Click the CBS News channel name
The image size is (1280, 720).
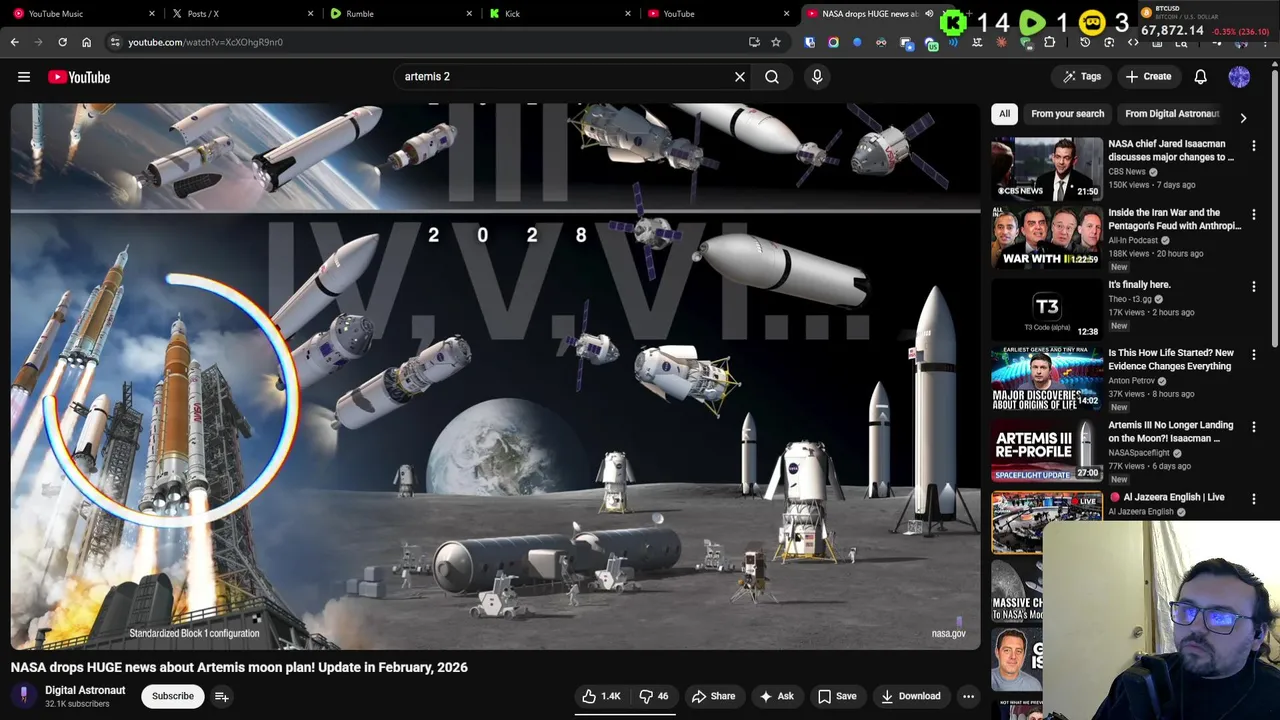[x=1127, y=172]
